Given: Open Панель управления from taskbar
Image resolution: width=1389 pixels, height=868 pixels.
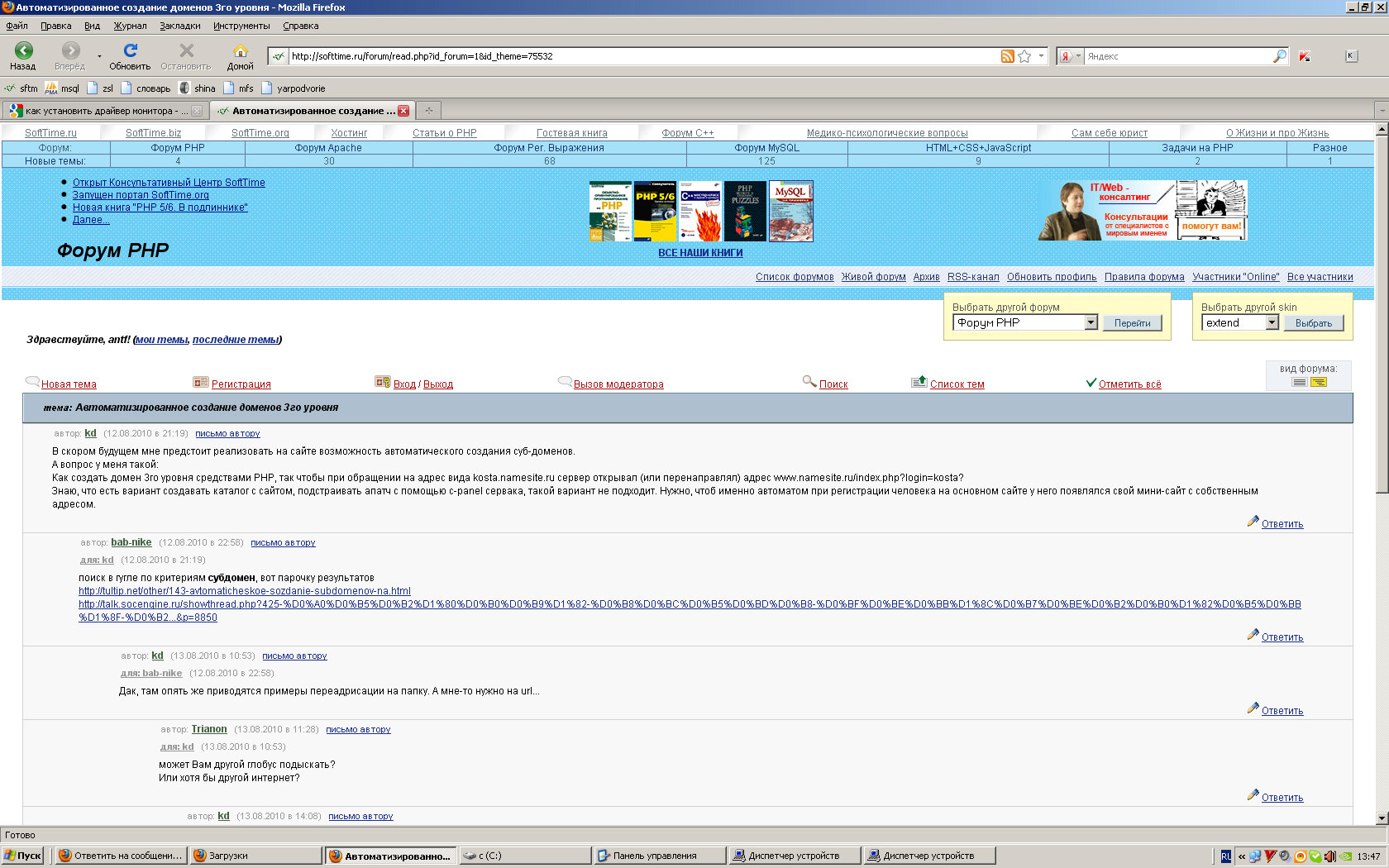Looking at the screenshot, I should [660, 856].
